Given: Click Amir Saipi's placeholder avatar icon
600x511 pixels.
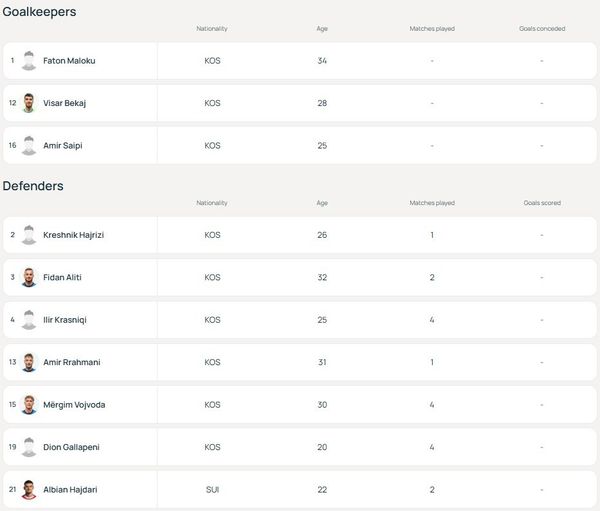Looking at the screenshot, I should (x=29, y=145).
